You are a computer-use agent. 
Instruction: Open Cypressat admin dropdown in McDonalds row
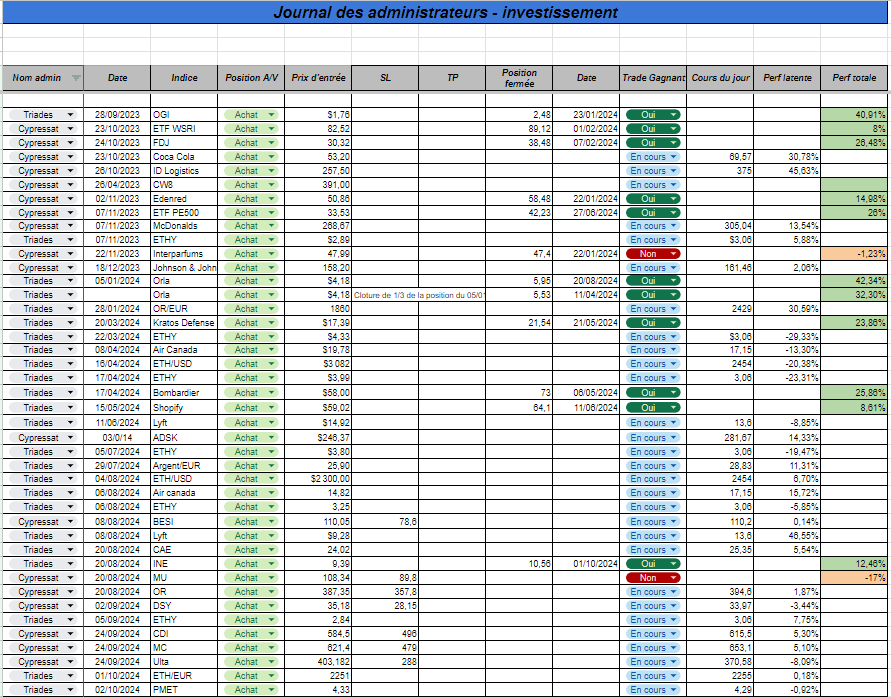click(43, 226)
